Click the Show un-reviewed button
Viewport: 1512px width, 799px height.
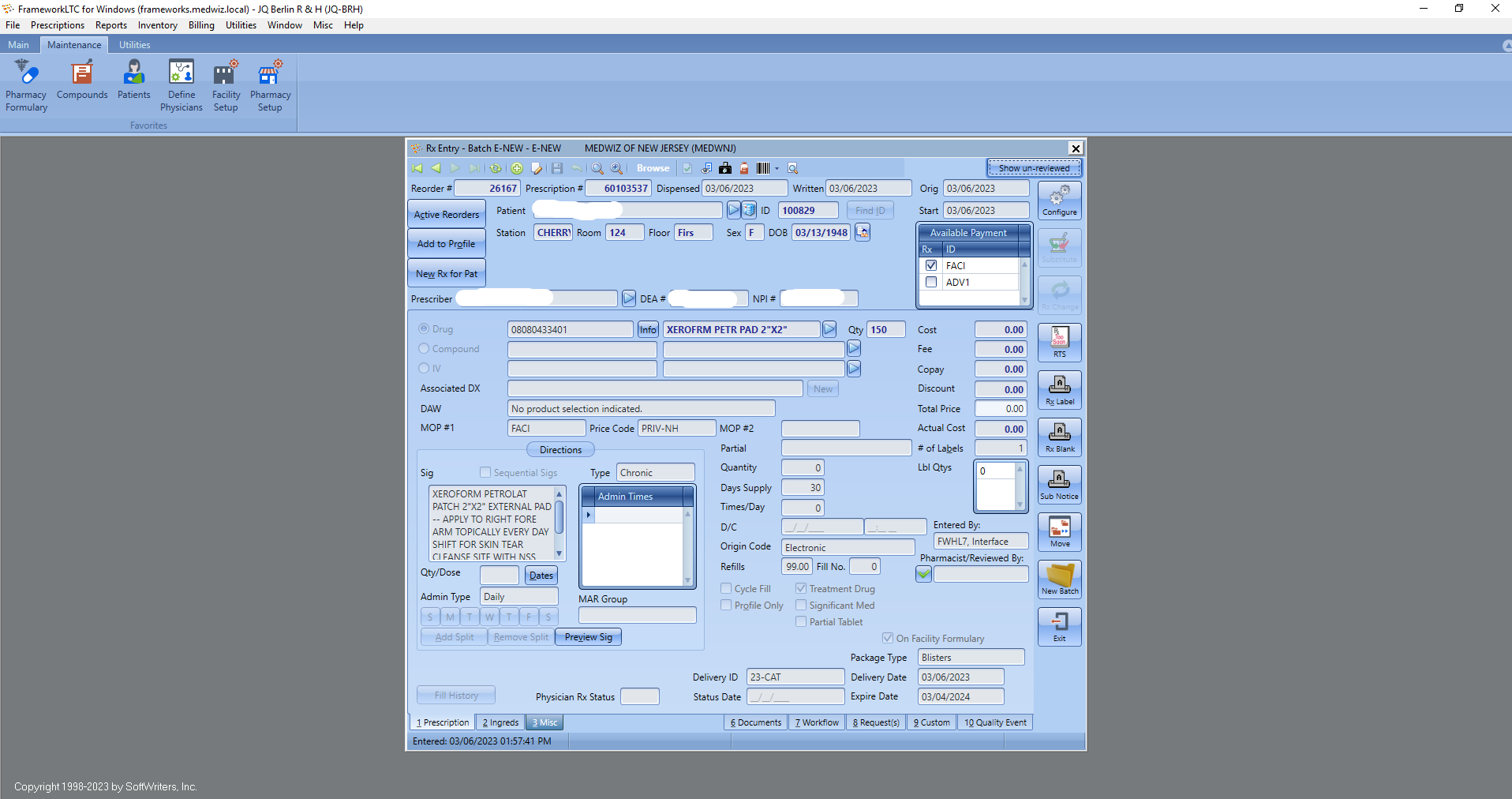pos(1034,168)
